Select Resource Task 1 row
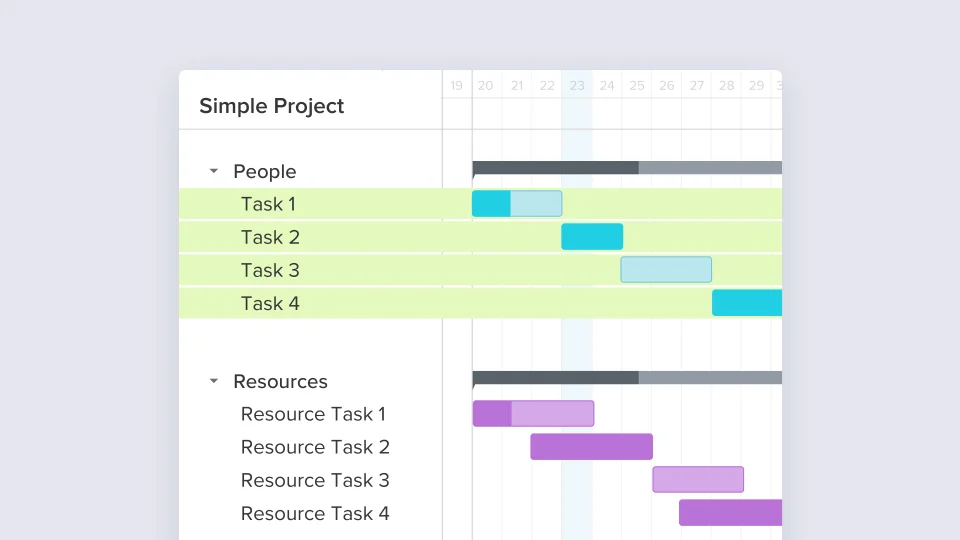Viewport: 960px width, 540px height. pos(313,414)
